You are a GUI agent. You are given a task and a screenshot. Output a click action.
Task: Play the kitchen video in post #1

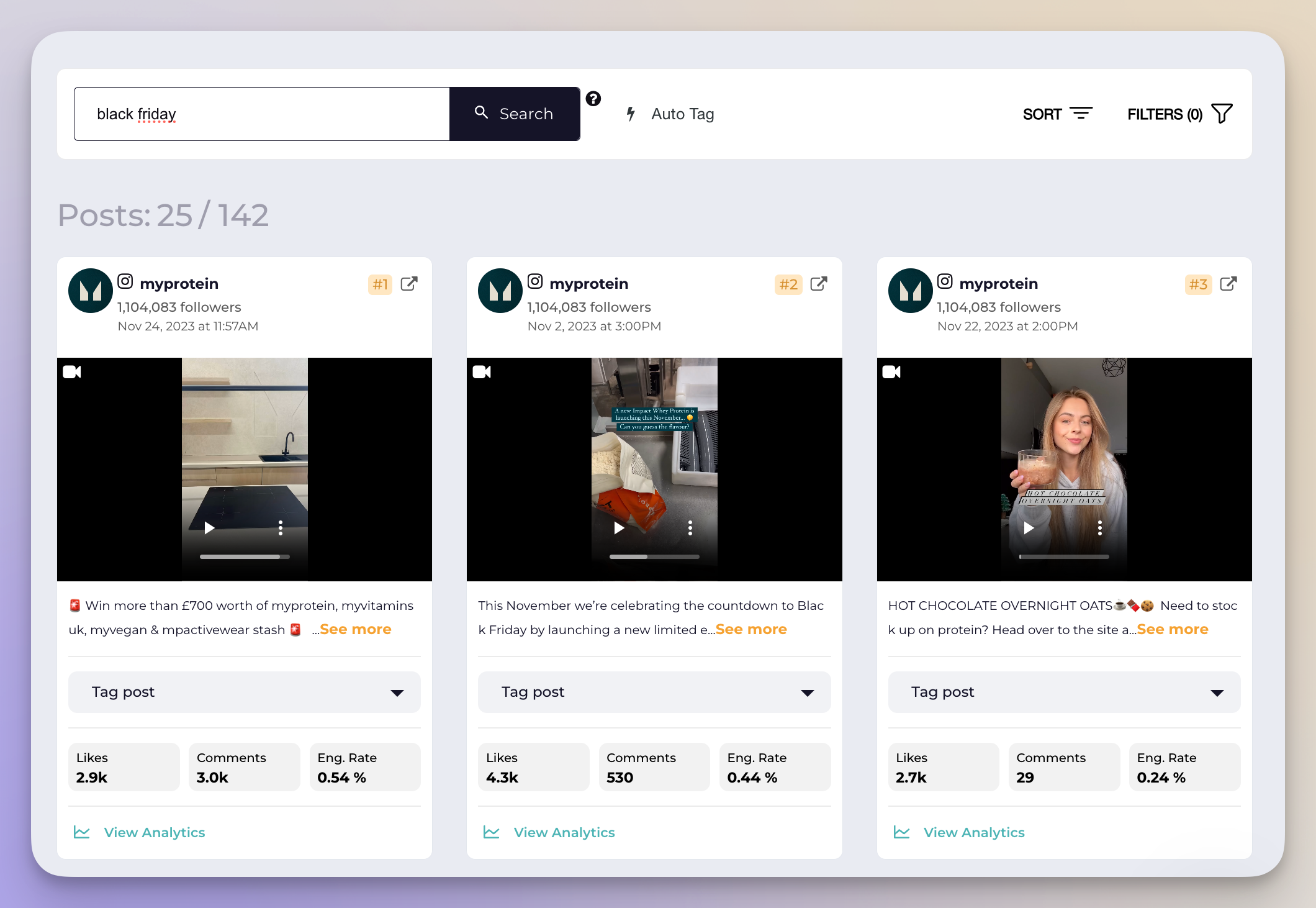click(209, 528)
